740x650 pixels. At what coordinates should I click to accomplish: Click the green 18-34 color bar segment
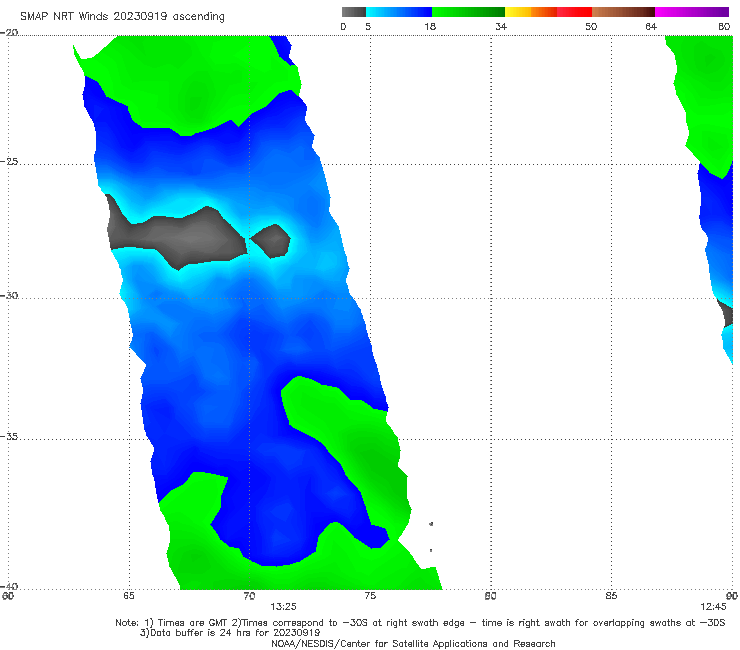click(468, 12)
